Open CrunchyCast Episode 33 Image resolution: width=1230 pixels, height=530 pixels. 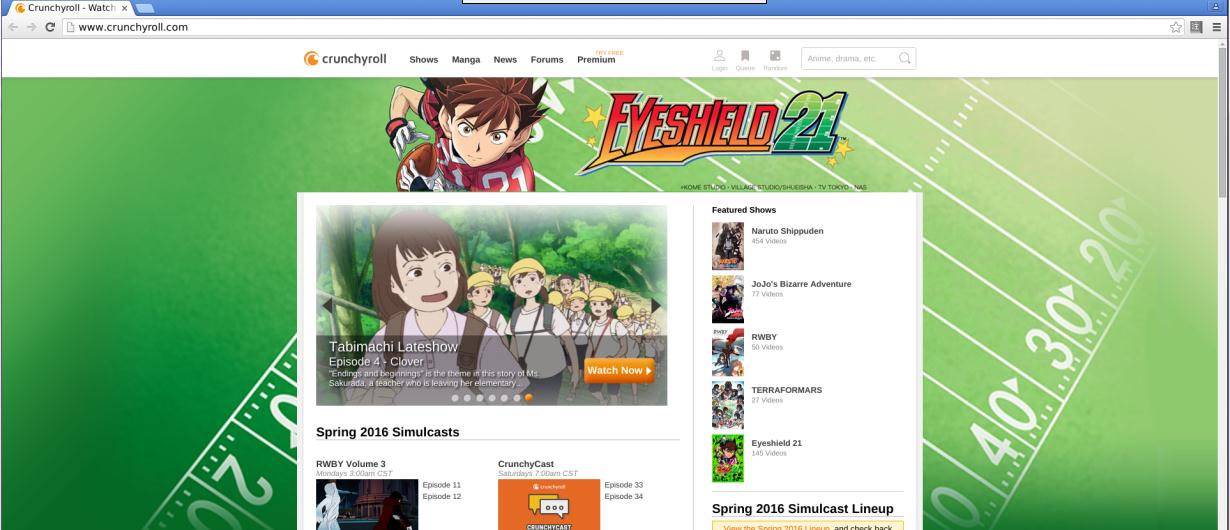[x=624, y=485]
